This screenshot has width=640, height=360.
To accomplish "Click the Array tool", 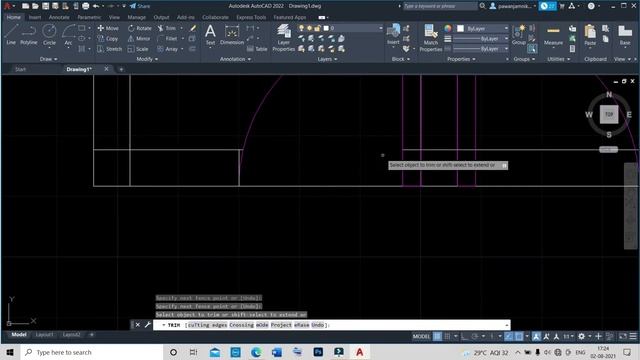I will [168, 49].
